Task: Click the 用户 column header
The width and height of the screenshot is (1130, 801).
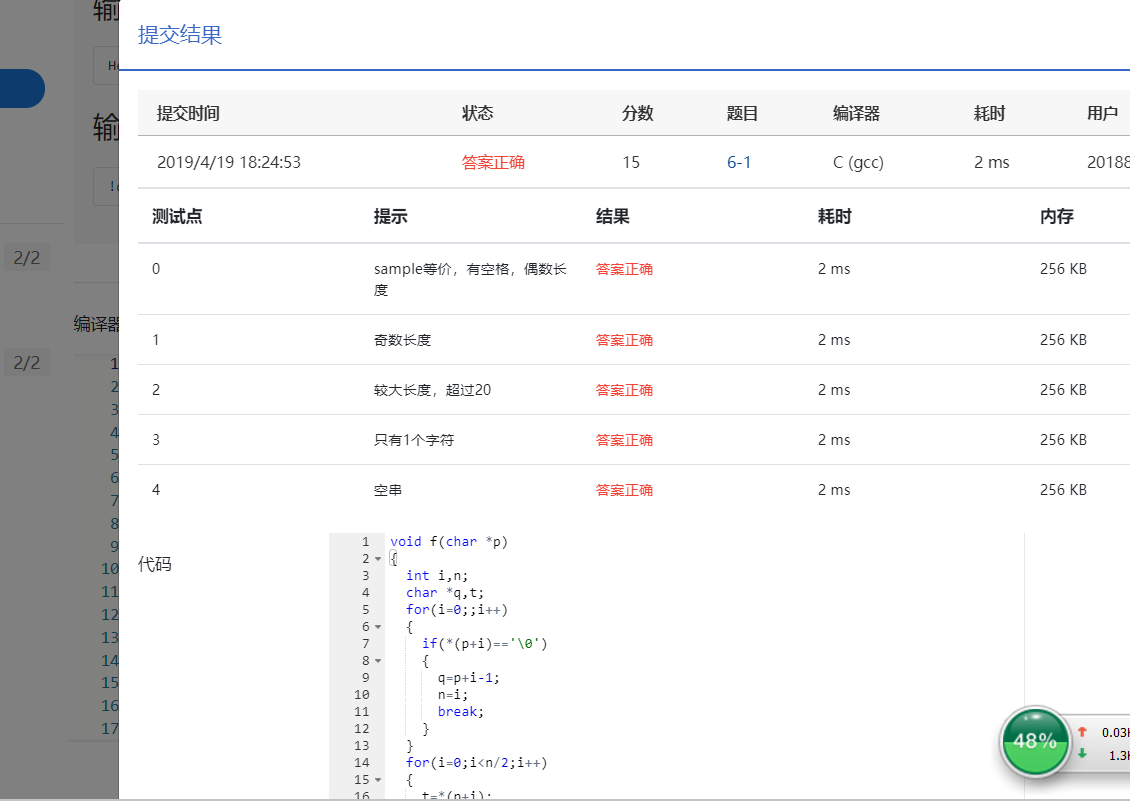Action: point(1102,113)
